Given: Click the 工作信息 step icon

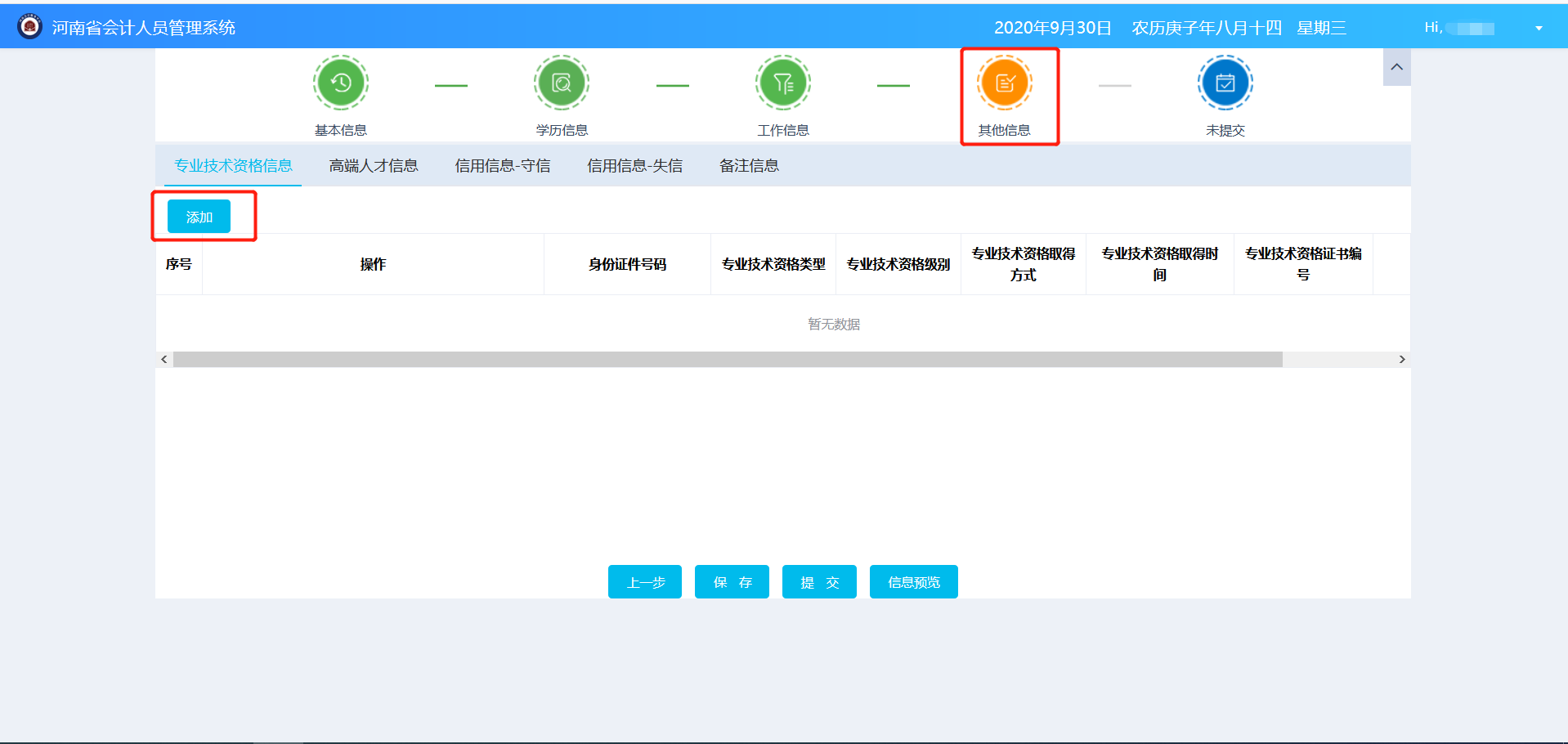Looking at the screenshot, I should pos(782,82).
